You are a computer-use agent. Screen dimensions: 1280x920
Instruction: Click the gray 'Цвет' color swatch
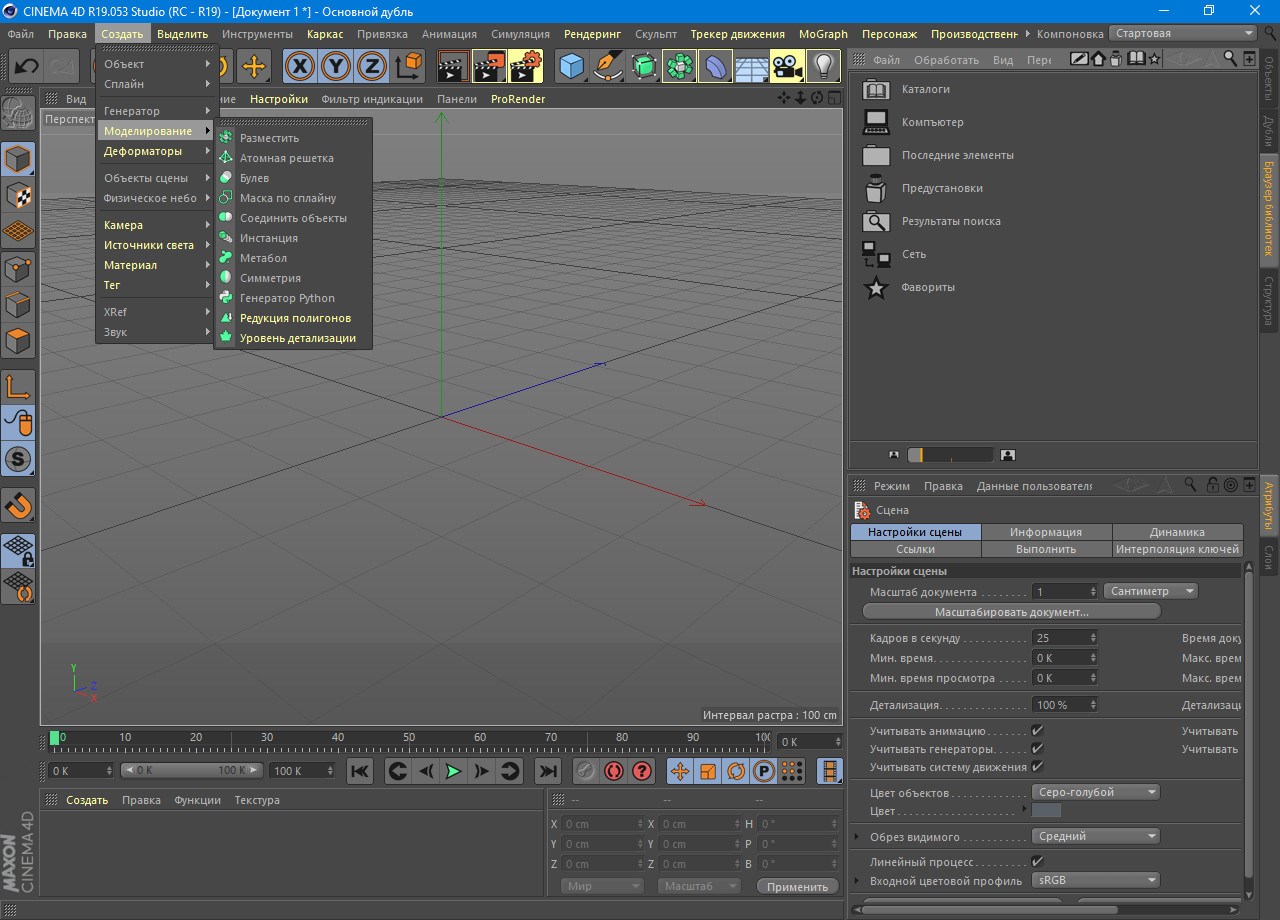1046,811
